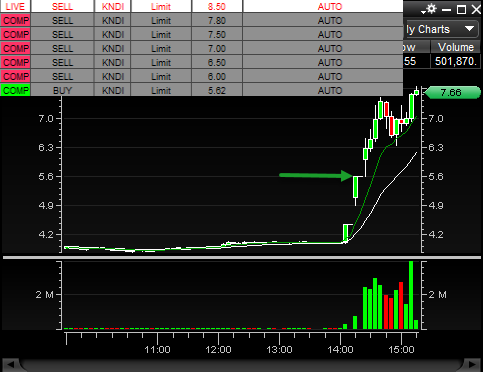Expand the Charts type dropdown
This screenshot has width=483, height=372.
469,29
